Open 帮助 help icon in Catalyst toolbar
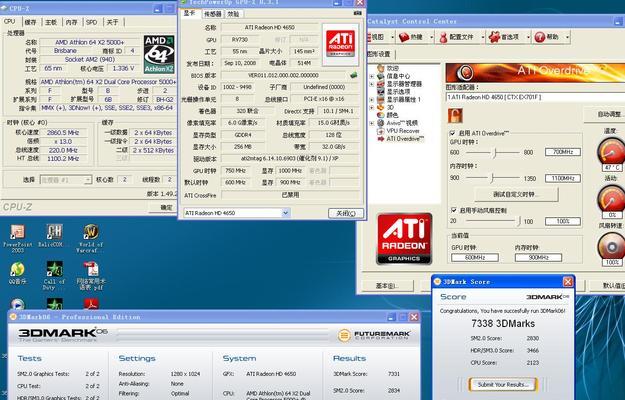Viewport: 625px width, 400px height. tap(540, 37)
